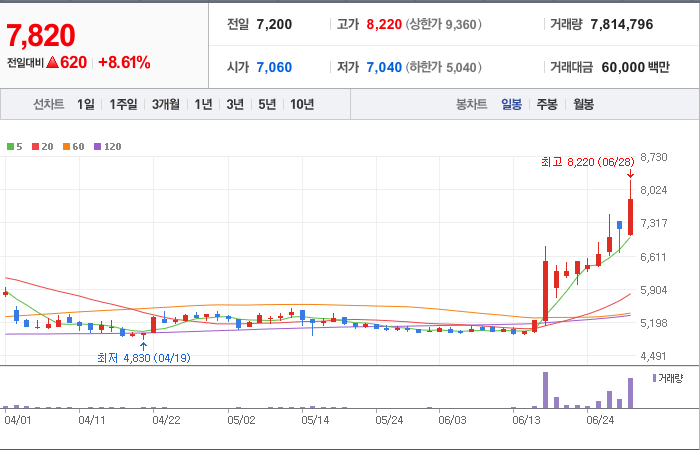This screenshot has width=700, height=450.
Task: Switch to 월봉 monthly candles
Action: pos(583,104)
